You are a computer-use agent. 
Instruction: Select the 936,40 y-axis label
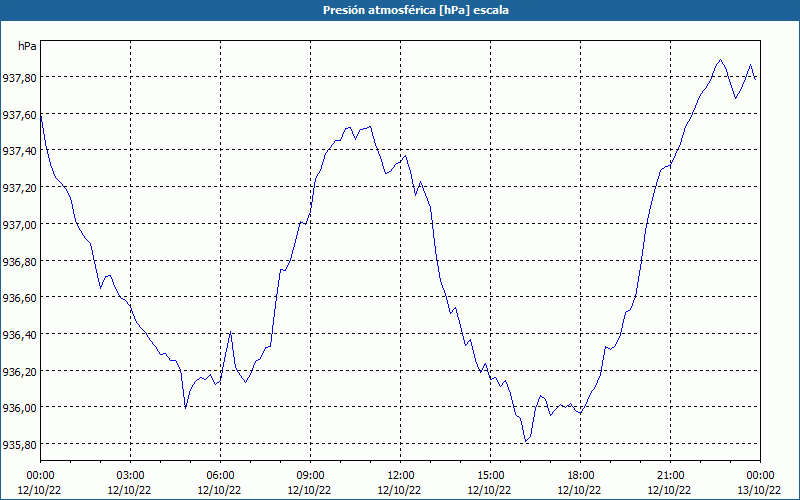pyautogui.click(x=19, y=335)
